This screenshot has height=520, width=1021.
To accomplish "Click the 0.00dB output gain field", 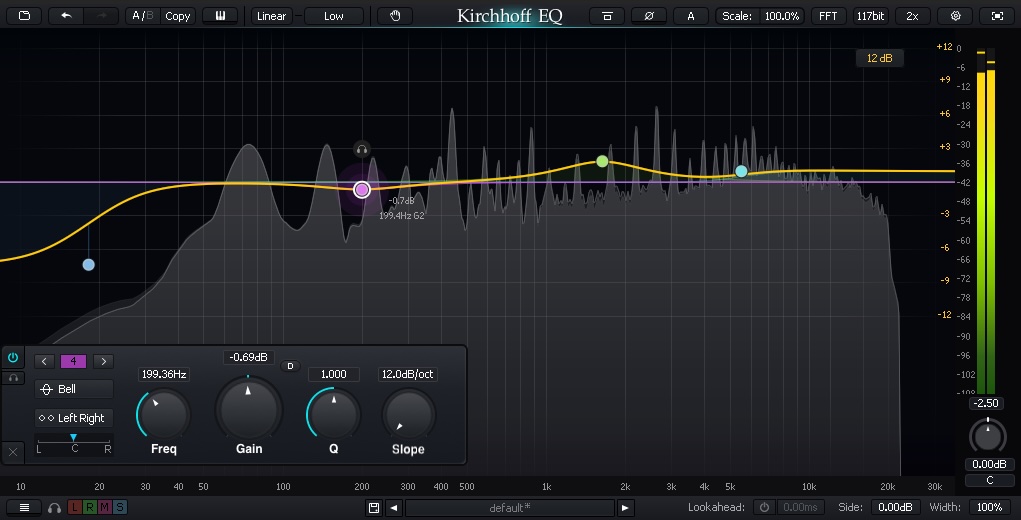I will 989,464.
